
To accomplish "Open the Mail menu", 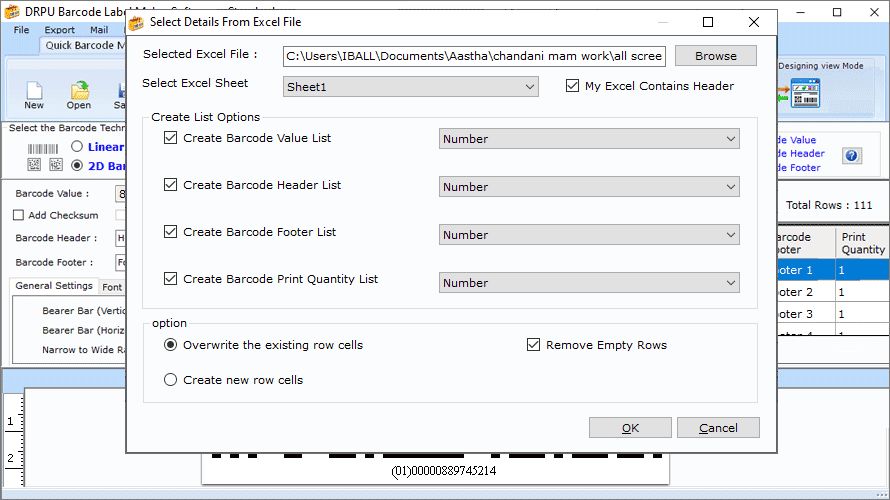I will (99, 30).
